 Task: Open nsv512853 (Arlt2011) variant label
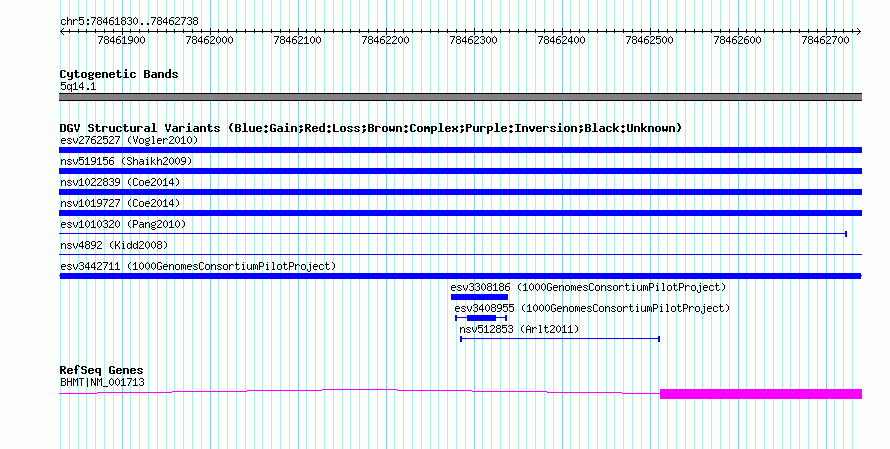click(x=519, y=329)
